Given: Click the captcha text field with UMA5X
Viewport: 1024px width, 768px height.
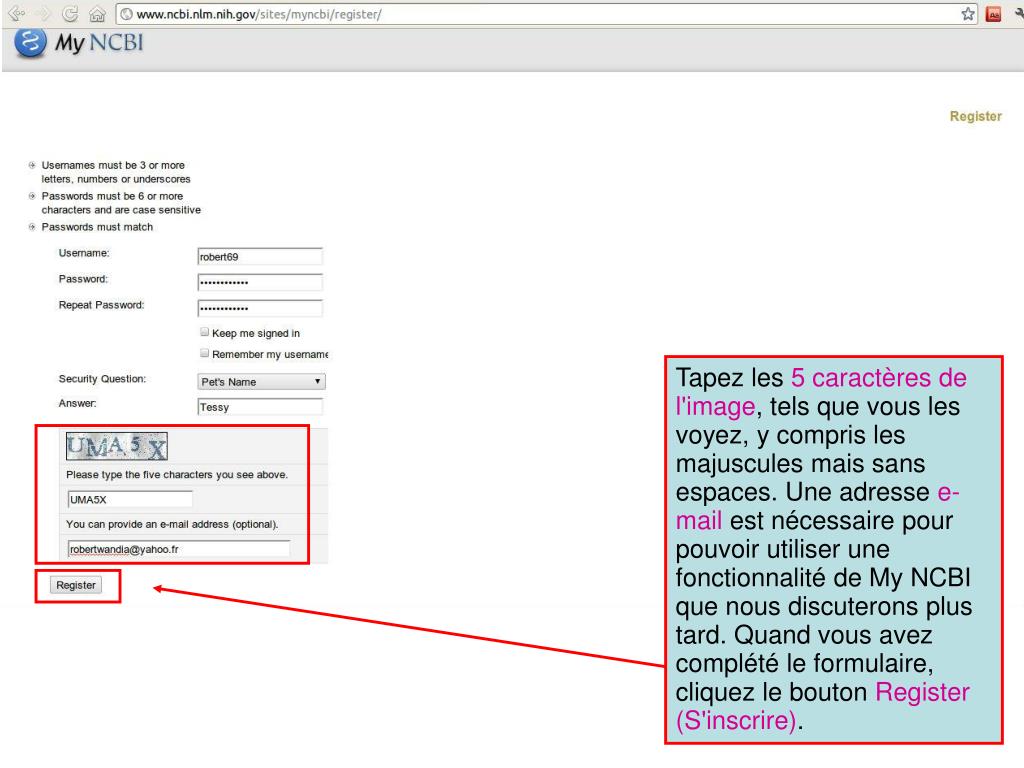Looking at the screenshot, I should [130, 500].
